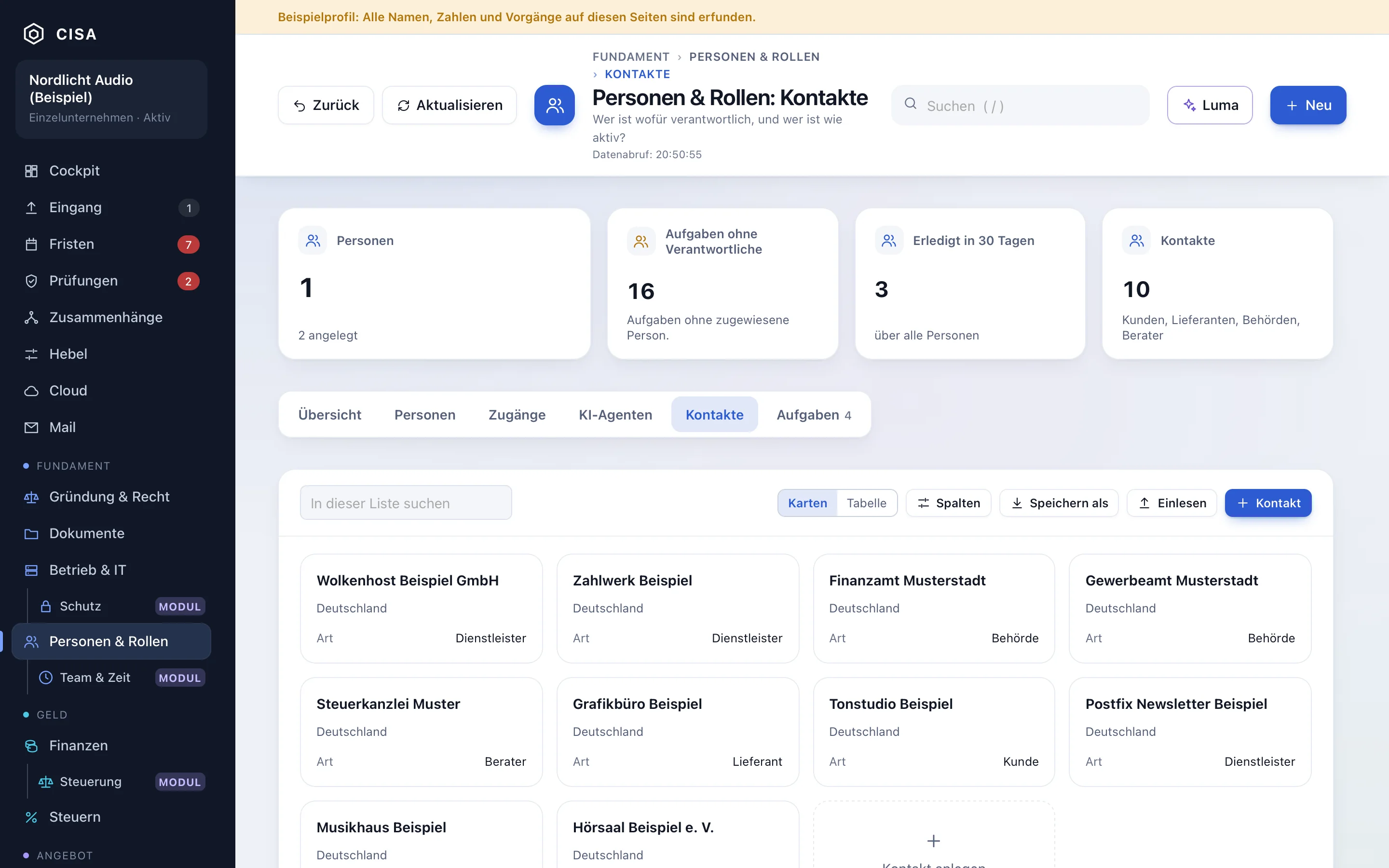This screenshot has height=868, width=1389.
Task: Switch list to Tabelle view
Action: [x=866, y=503]
